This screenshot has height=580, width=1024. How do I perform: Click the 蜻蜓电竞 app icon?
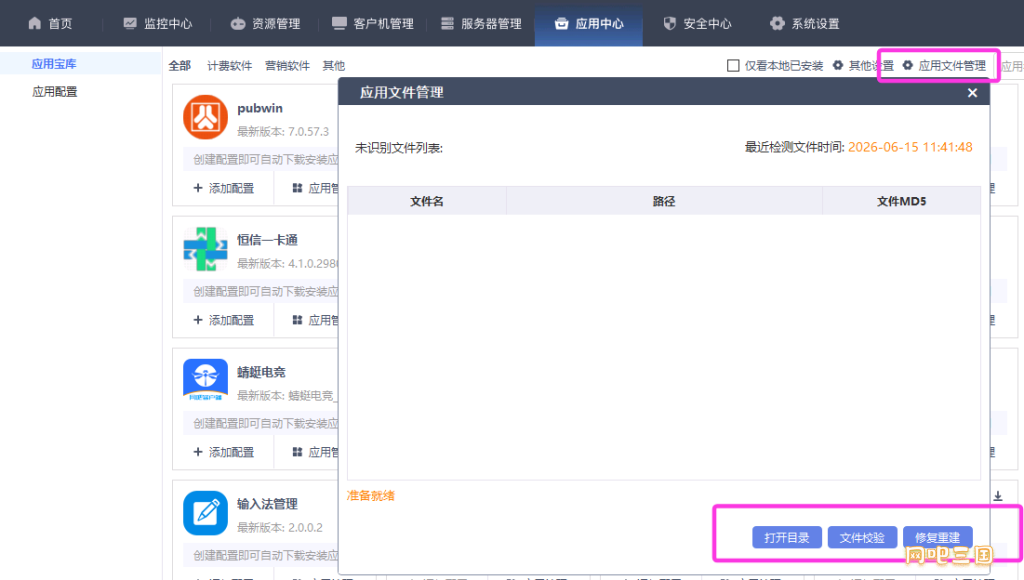(205, 381)
